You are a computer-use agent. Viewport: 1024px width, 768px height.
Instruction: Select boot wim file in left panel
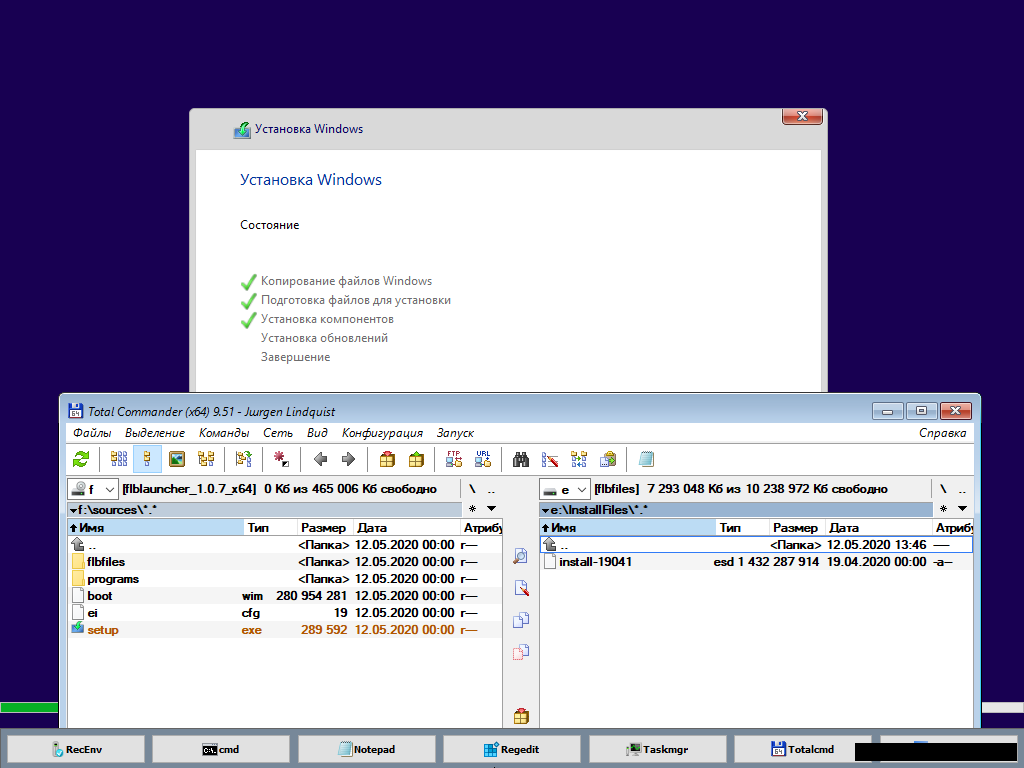click(x=285, y=596)
